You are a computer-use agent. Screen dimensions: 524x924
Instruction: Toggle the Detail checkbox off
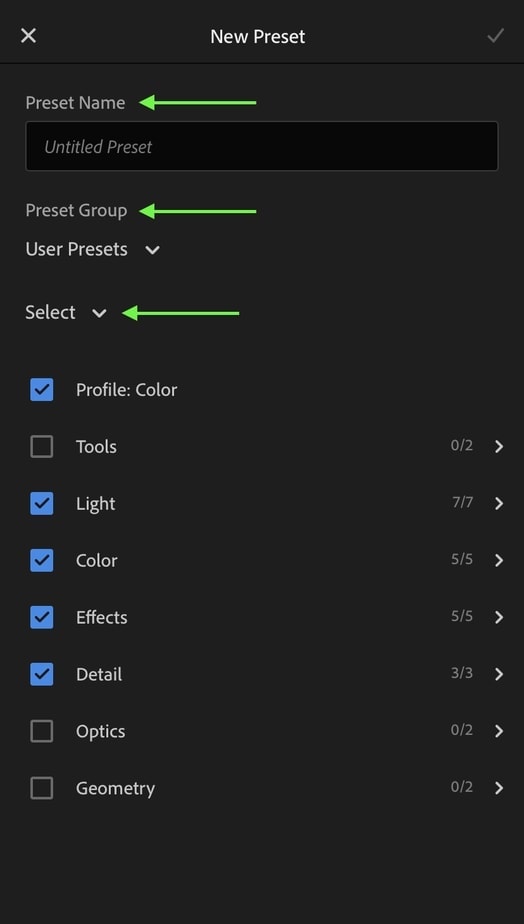42,674
